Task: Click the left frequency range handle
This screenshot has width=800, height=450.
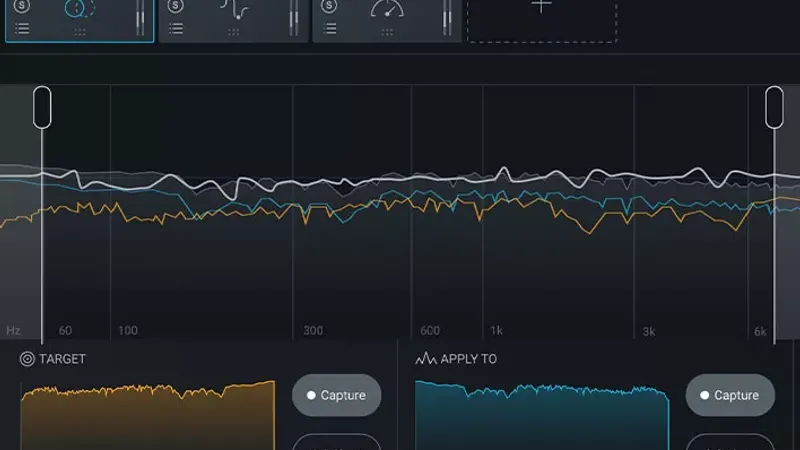Action: point(42,107)
